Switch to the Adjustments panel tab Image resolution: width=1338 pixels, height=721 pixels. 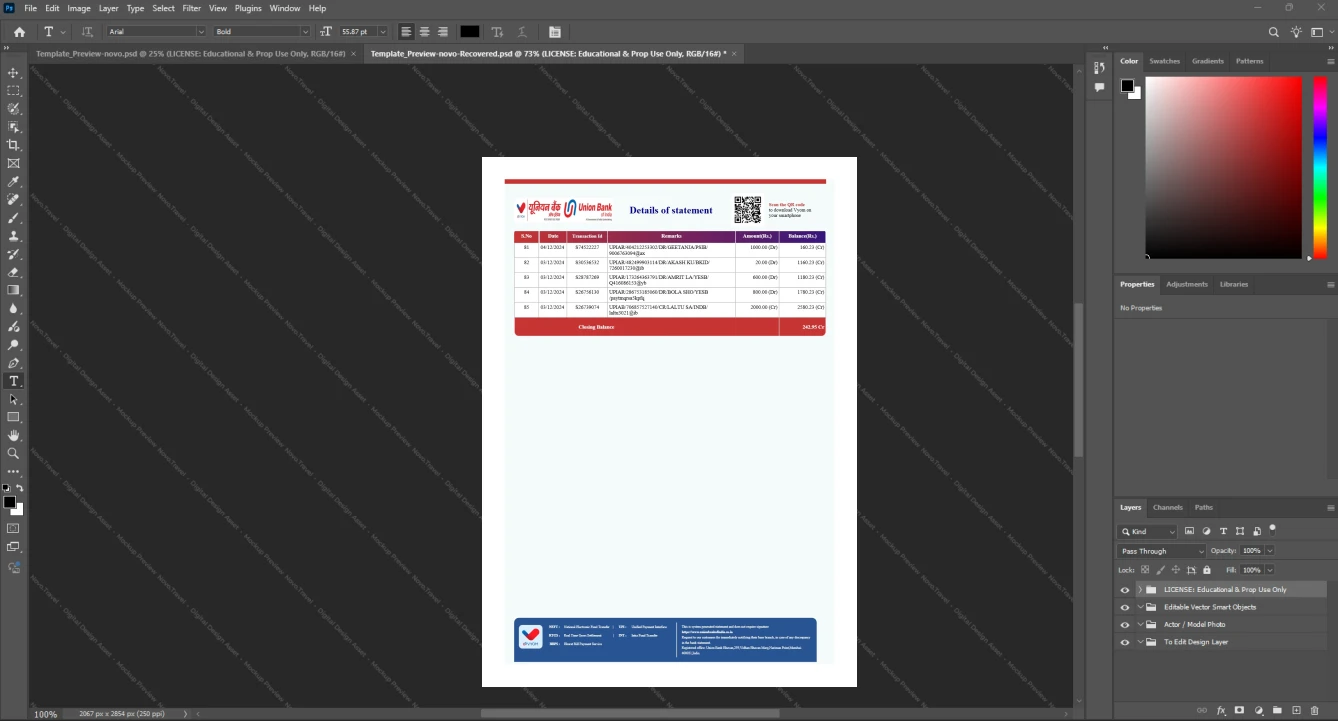click(1187, 284)
